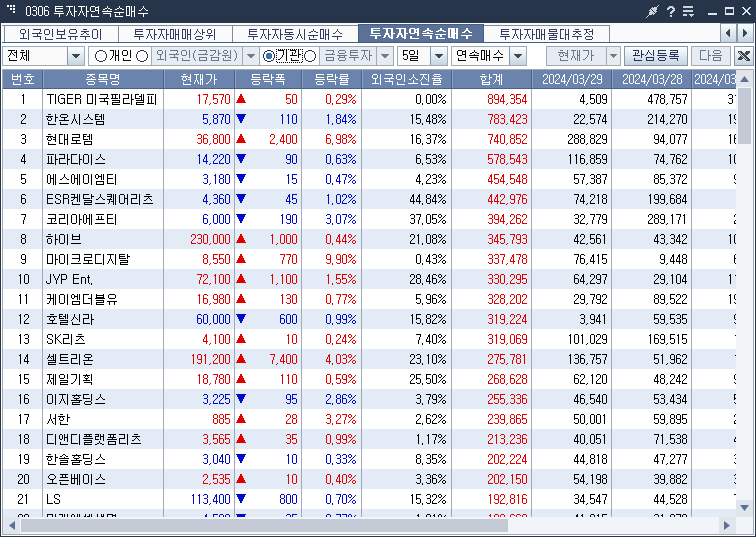756x537 pixels.
Task: Select the 투자자연속순매수 tab
Action: click(x=421, y=33)
